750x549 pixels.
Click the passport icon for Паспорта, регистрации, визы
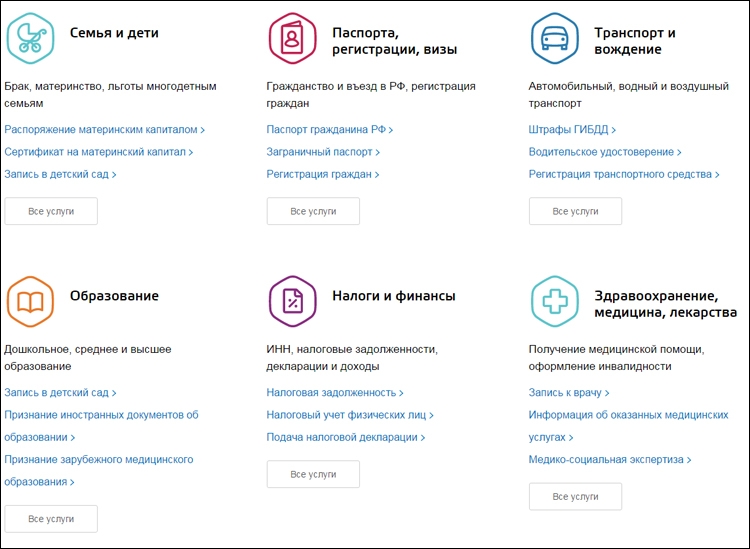pyautogui.click(x=292, y=38)
